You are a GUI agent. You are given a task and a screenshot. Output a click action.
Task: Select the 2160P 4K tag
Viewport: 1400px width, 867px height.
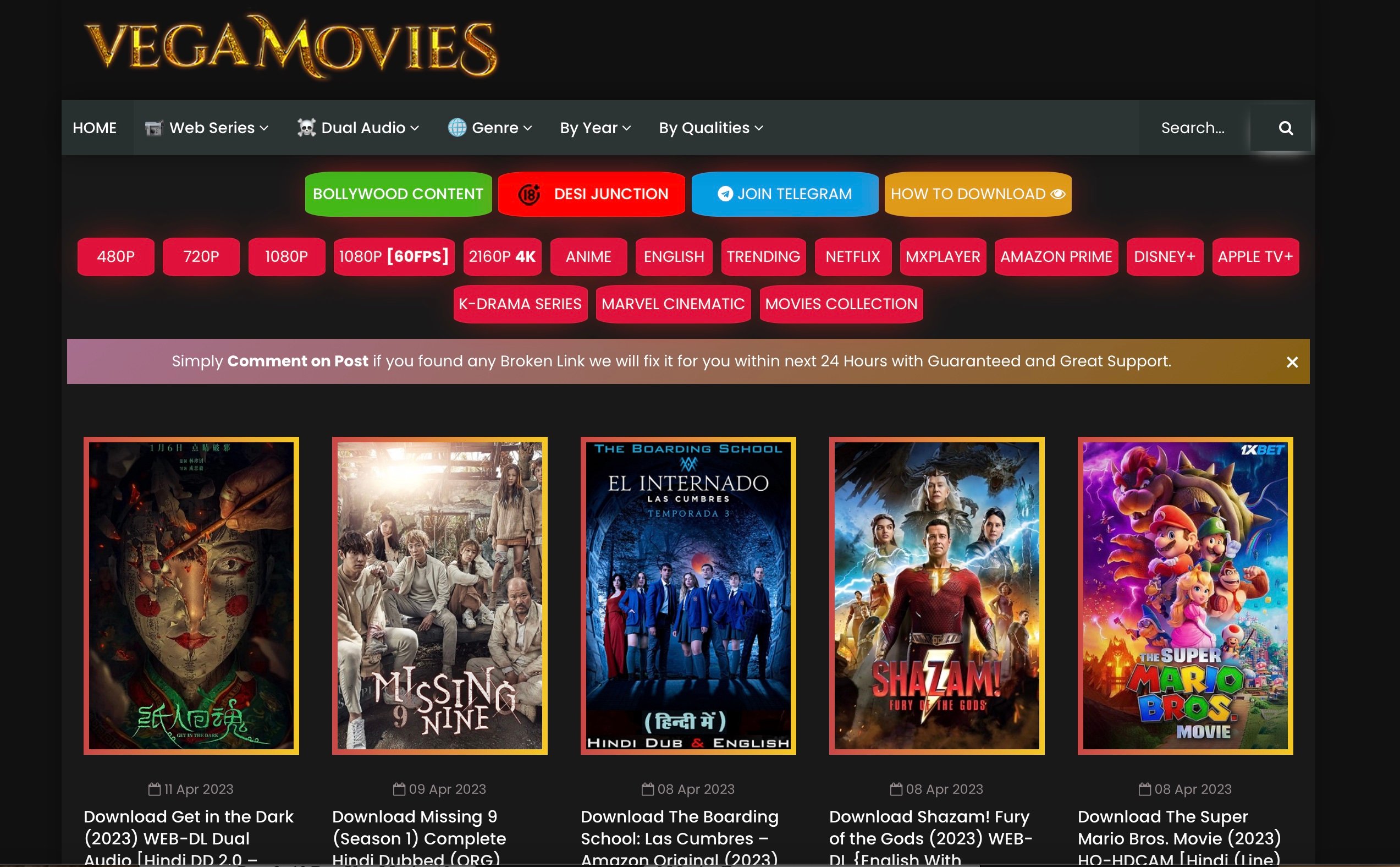(503, 256)
